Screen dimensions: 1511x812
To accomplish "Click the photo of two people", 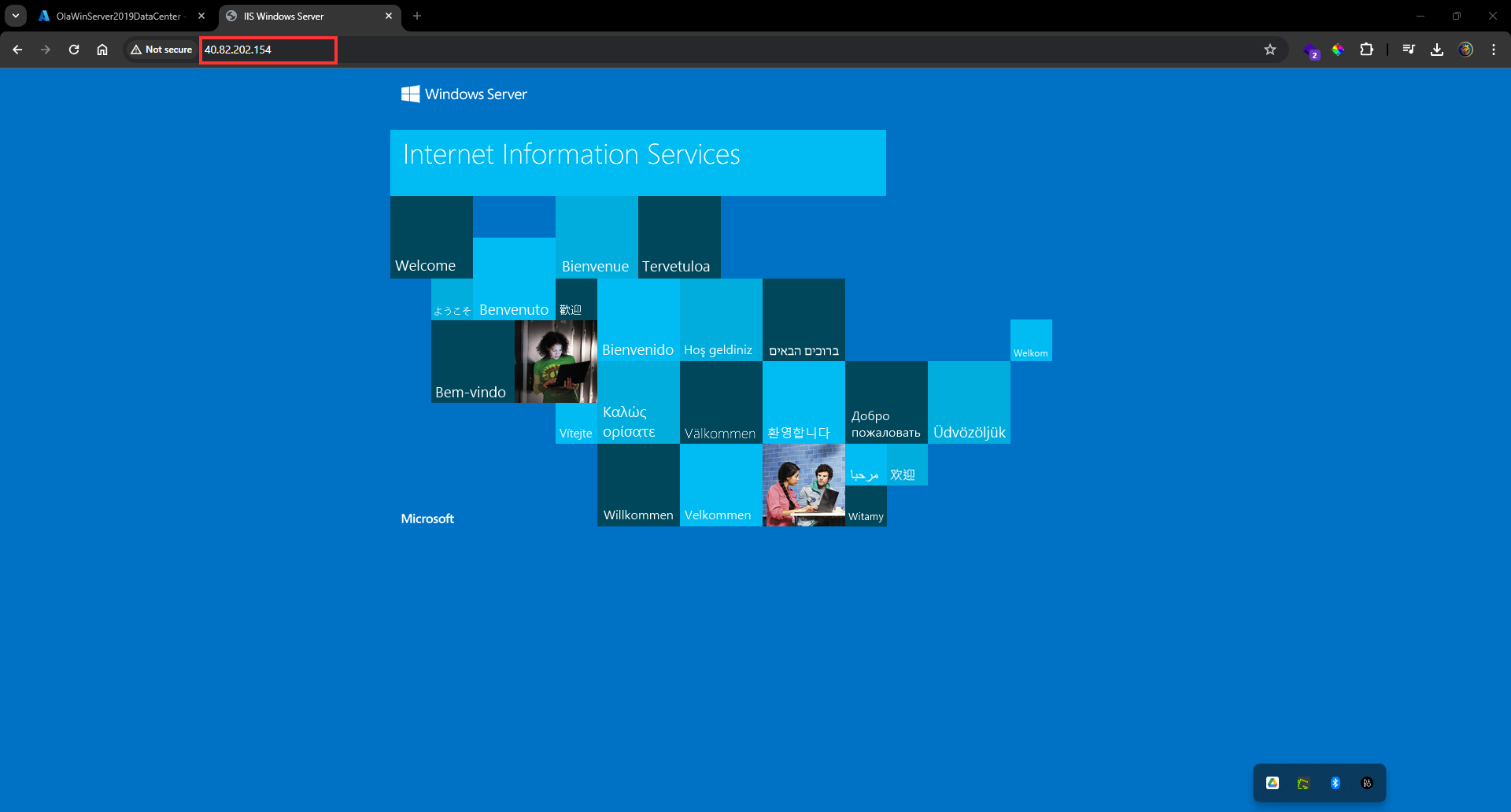I will click(x=804, y=485).
